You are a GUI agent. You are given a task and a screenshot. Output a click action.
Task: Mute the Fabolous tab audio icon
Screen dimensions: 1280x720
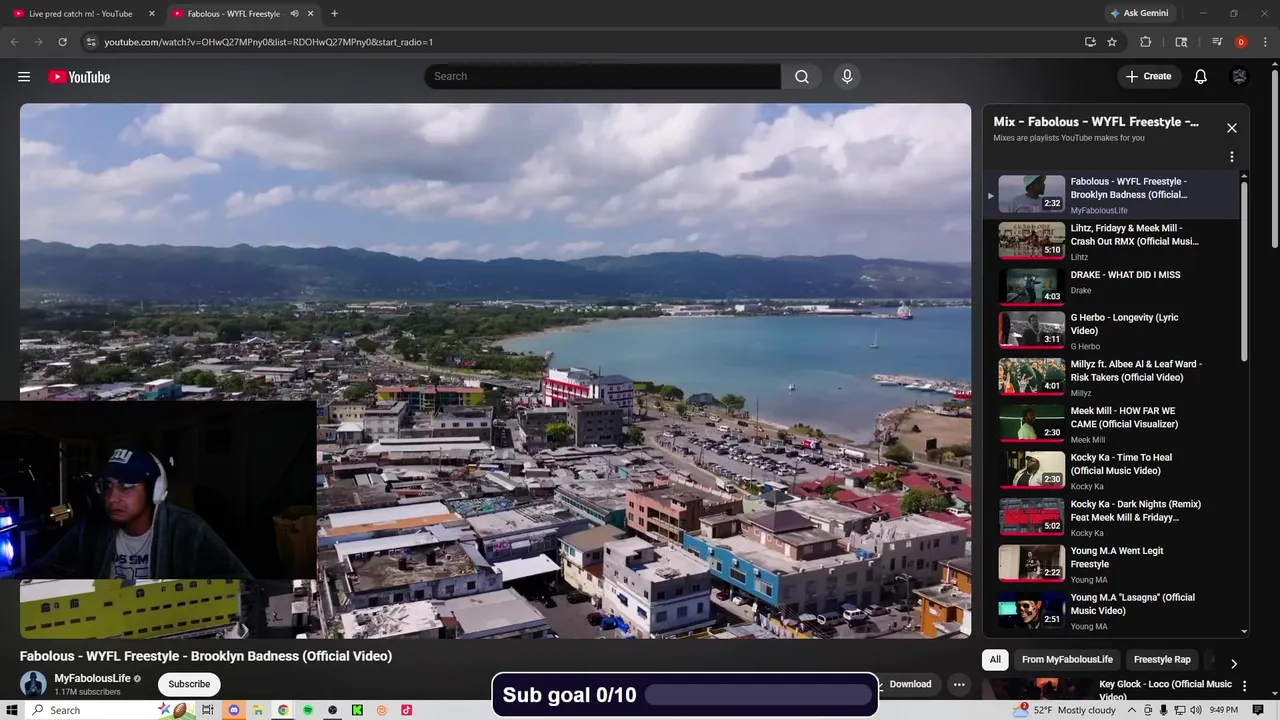(x=294, y=14)
